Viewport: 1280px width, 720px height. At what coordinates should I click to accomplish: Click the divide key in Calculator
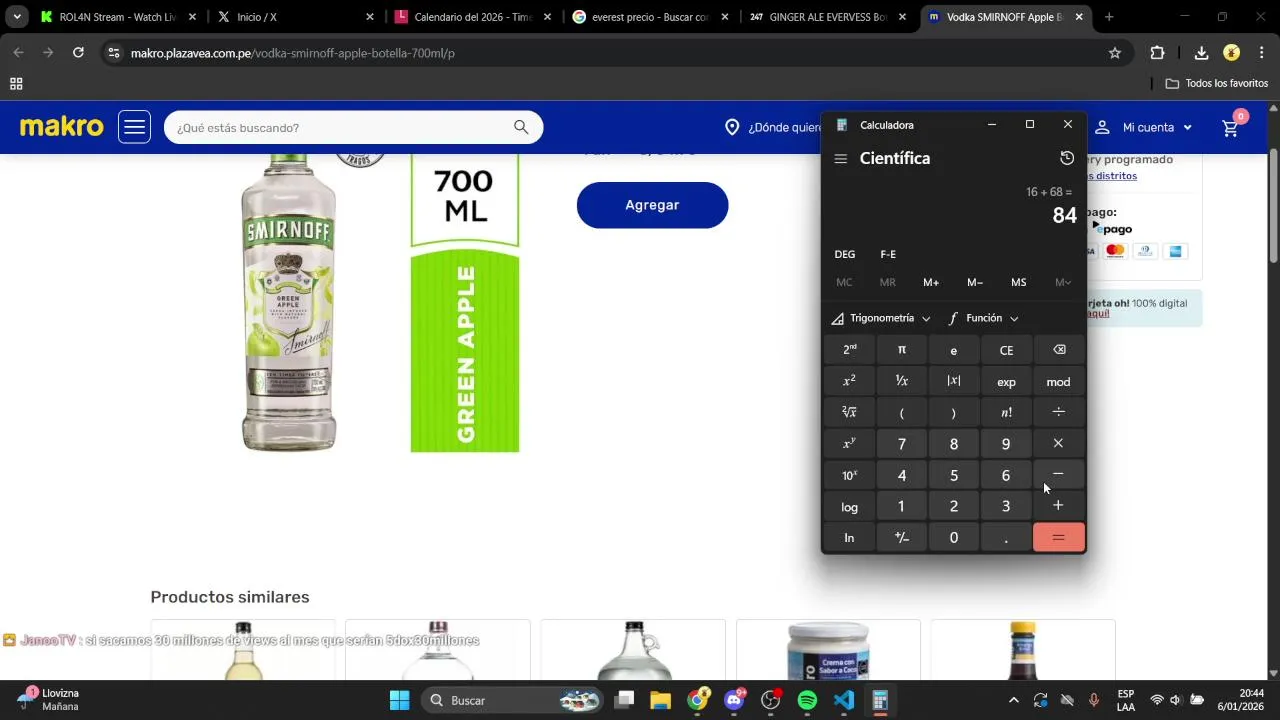1059,412
